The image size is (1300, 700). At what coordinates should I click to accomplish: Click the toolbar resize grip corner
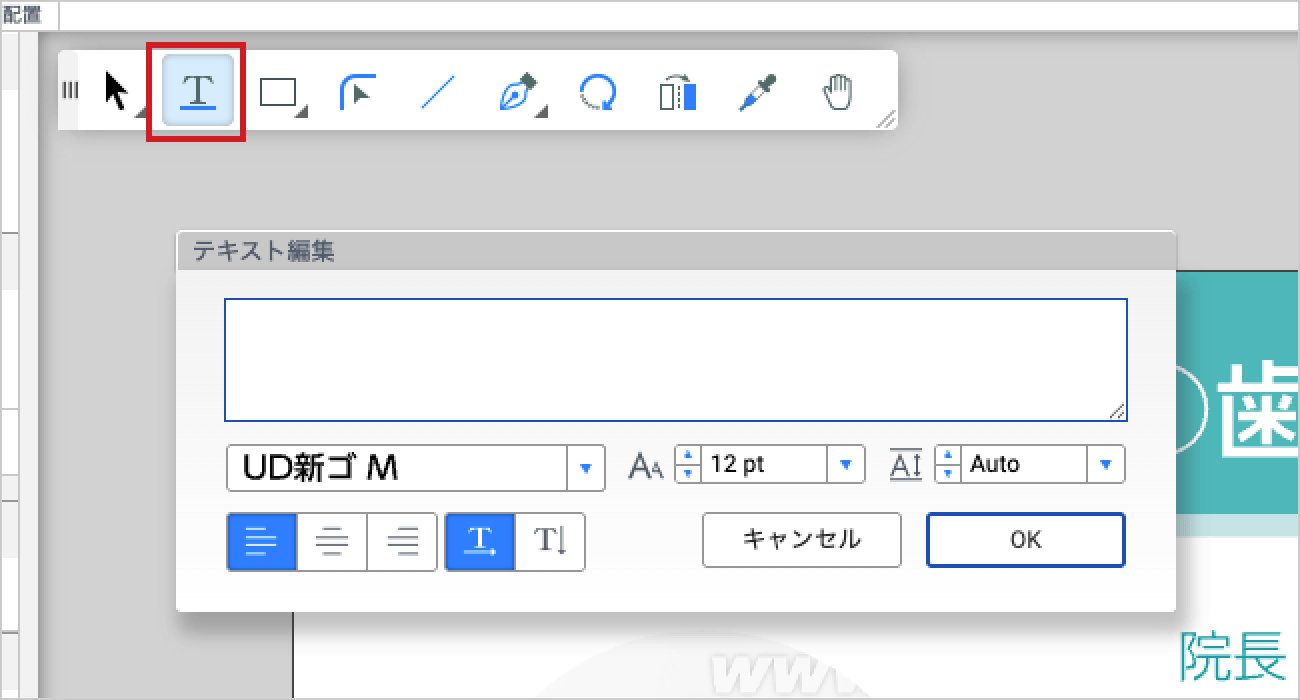886,119
